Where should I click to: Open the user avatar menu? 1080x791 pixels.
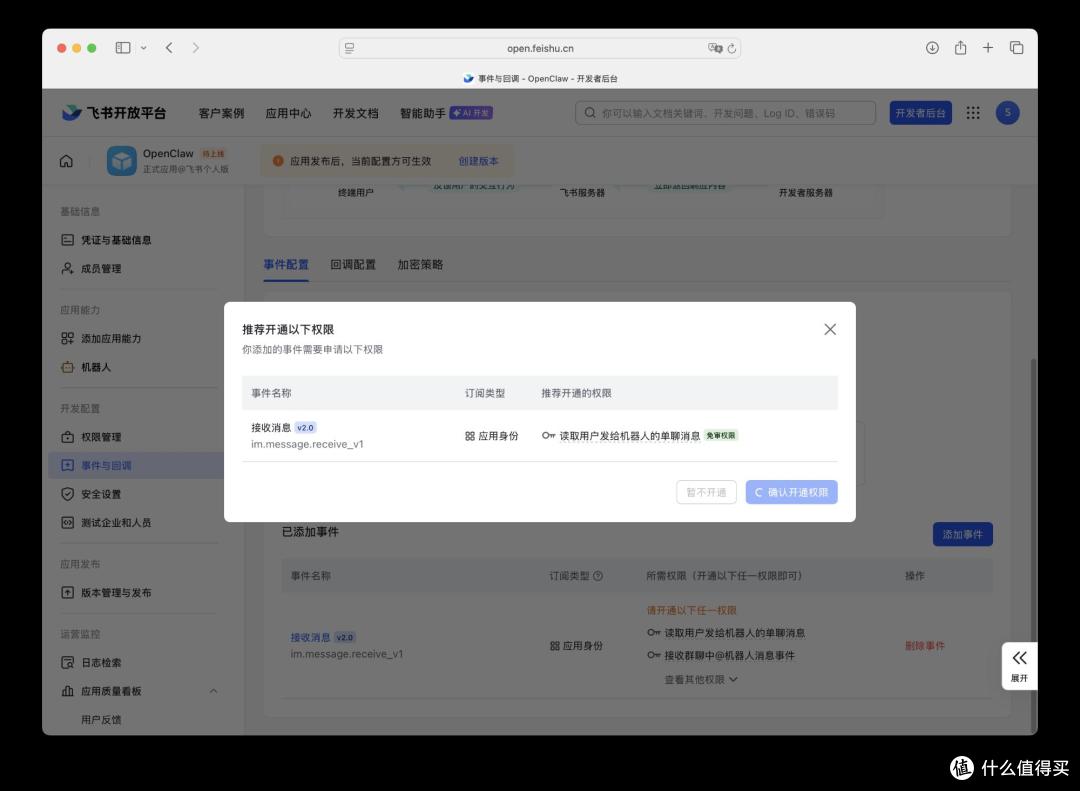coord(1007,113)
